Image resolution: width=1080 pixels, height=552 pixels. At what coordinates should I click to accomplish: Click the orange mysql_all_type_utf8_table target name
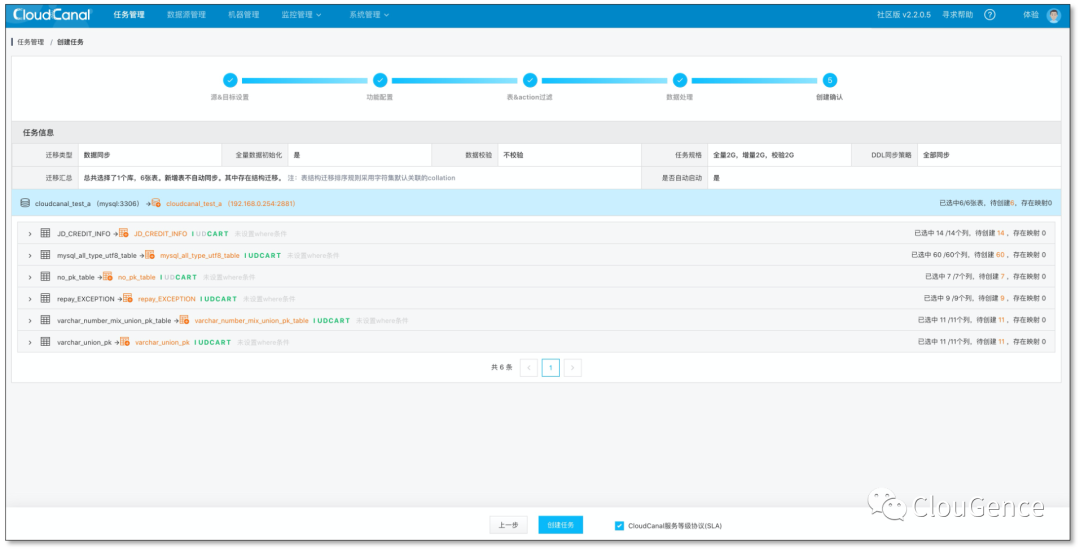click(200, 256)
